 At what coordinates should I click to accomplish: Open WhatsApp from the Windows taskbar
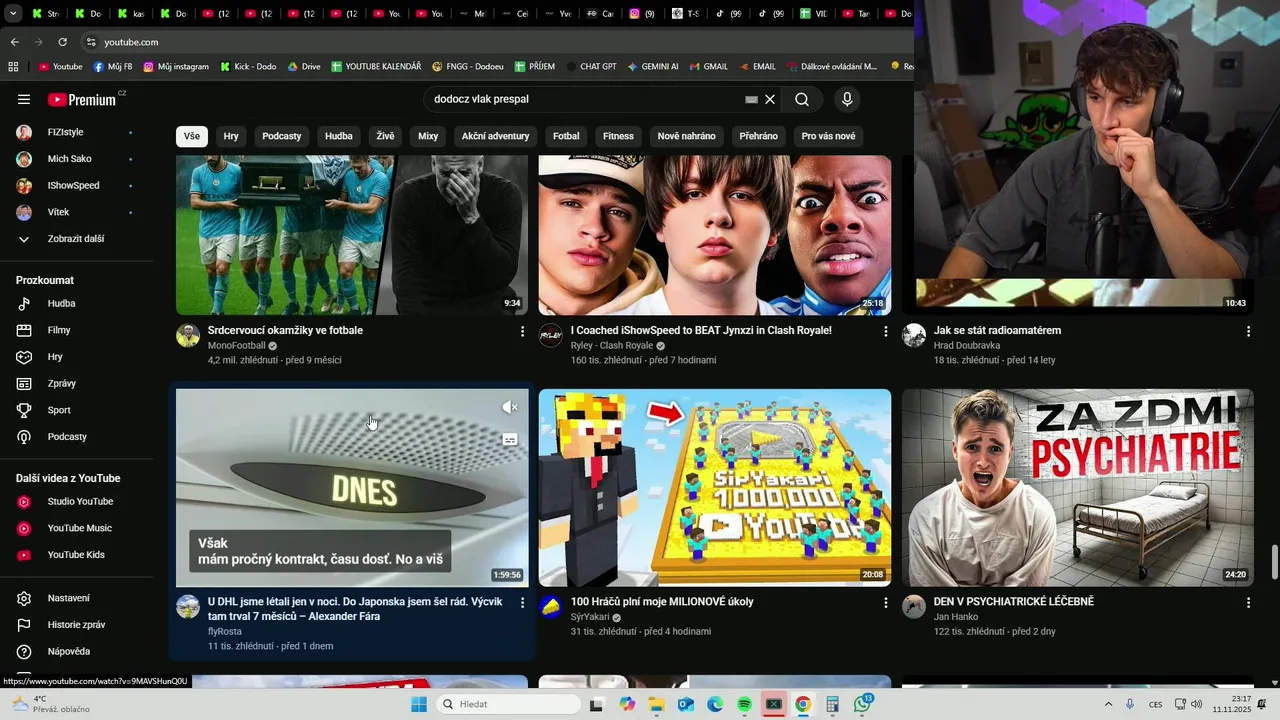click(x=862, y=705)
